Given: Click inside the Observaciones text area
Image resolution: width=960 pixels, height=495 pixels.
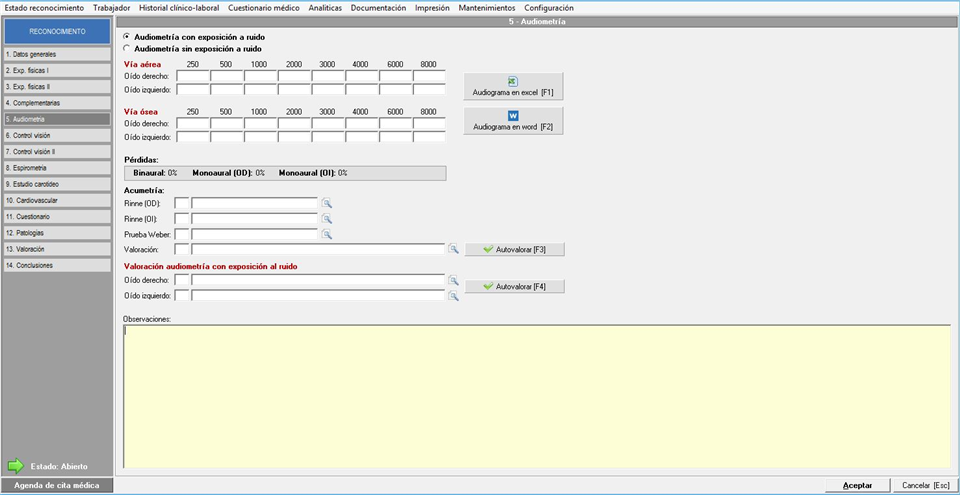Looking at the screenshot, I should [x=535, y=395].
